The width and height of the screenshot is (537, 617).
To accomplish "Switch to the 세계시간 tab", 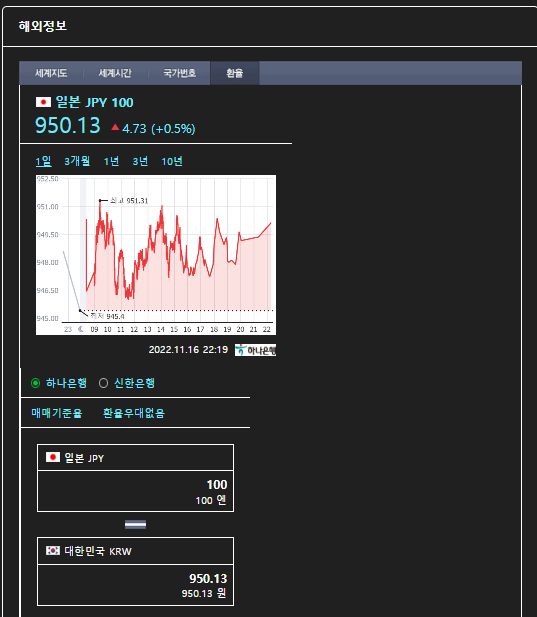I will click(115, 73).
